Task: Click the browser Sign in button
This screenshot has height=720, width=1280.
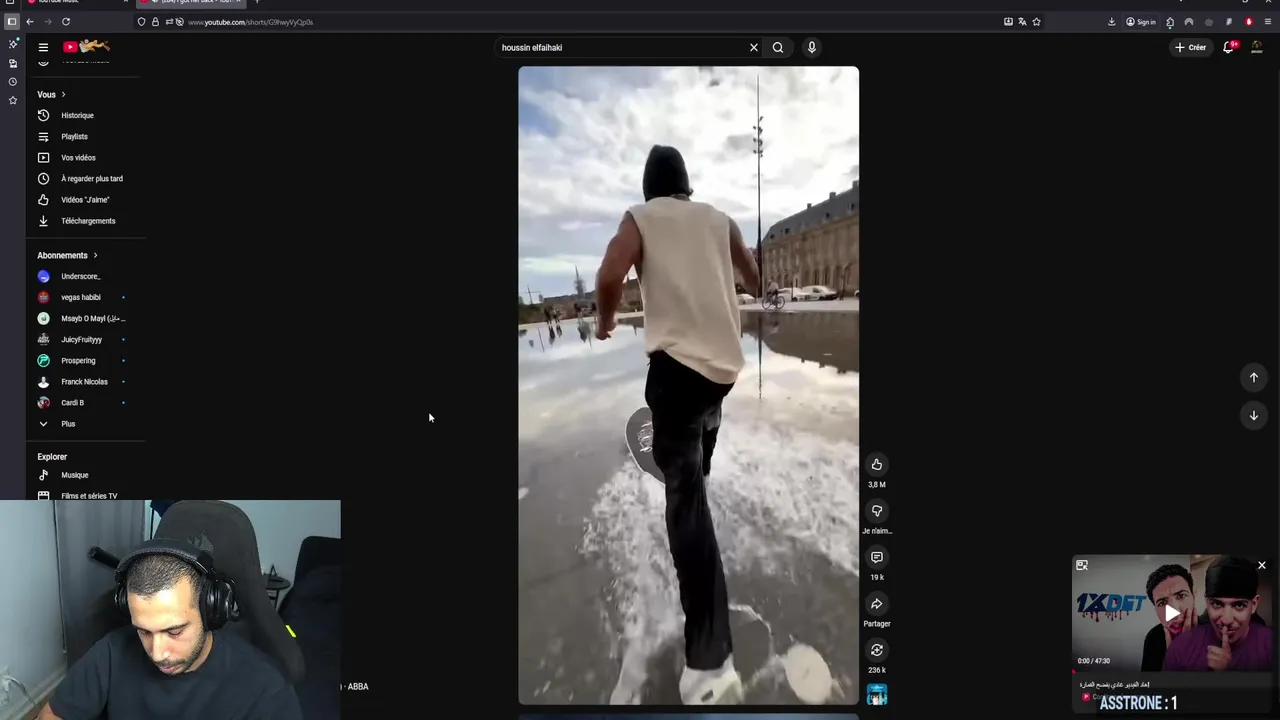Action: 1141,22
